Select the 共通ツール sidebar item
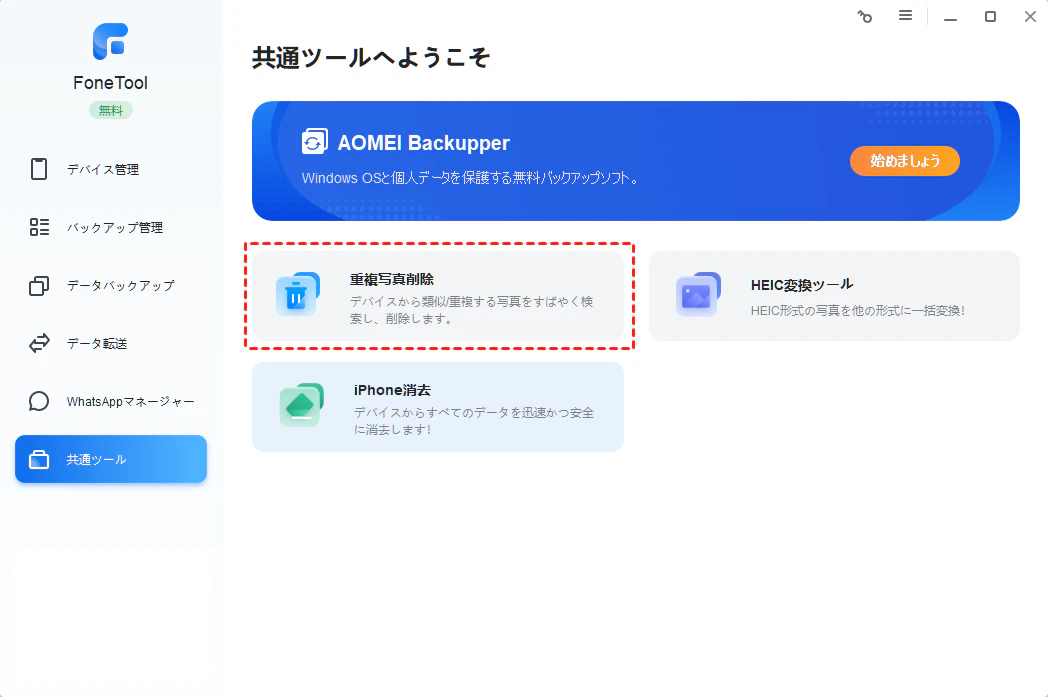 click(111, 459)
